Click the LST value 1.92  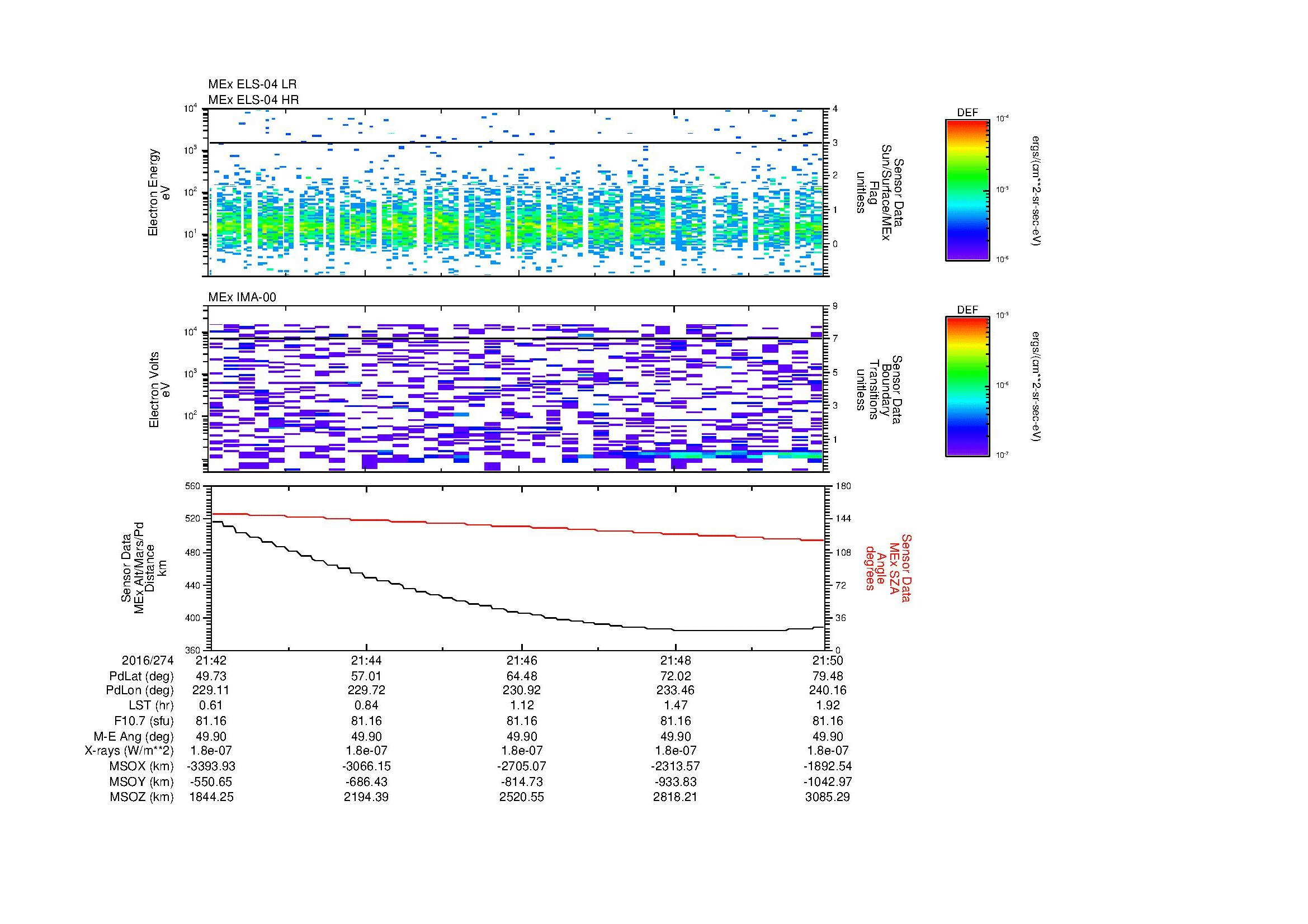(x=828, y=706)
